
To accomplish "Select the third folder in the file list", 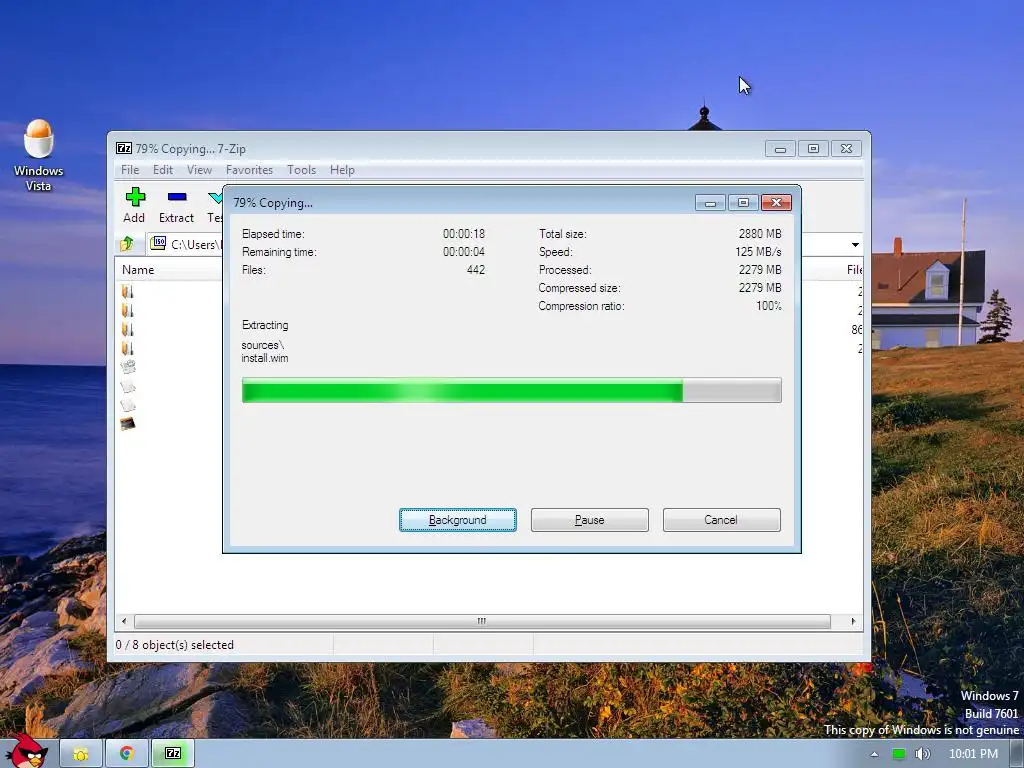I will 127,329.
